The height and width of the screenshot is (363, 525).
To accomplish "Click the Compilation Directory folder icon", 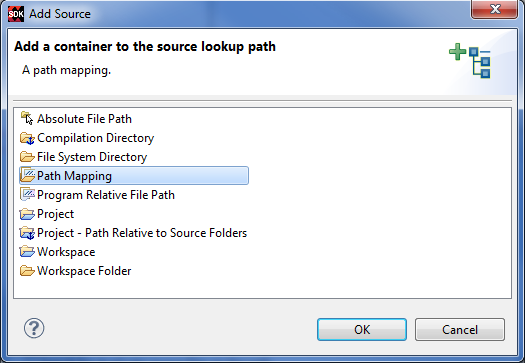I will tap(27, 138).
